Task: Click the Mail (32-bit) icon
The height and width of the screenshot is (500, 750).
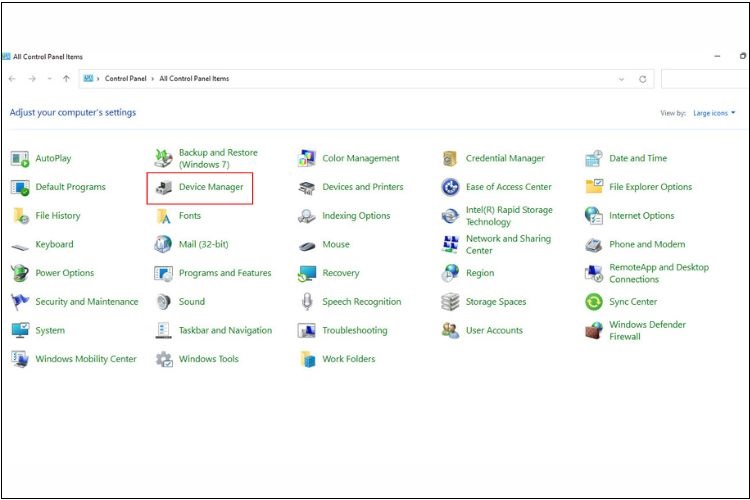Action: [163, 244]
